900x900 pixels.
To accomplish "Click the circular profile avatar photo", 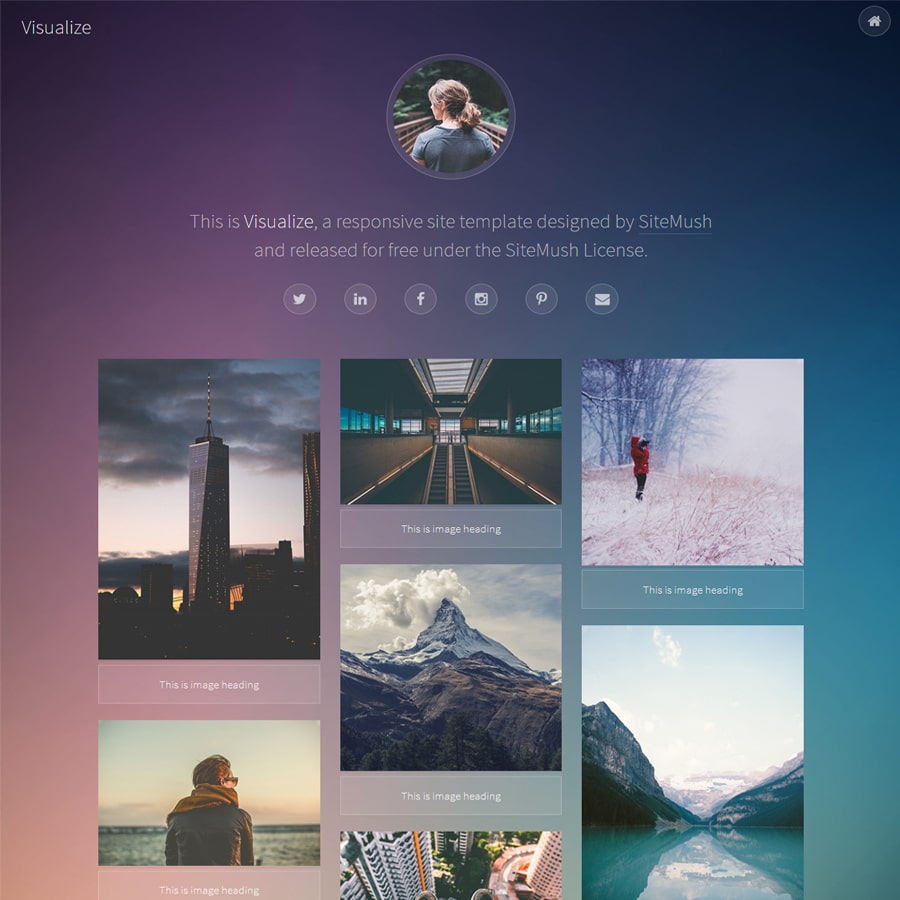I will click(450, 116).
